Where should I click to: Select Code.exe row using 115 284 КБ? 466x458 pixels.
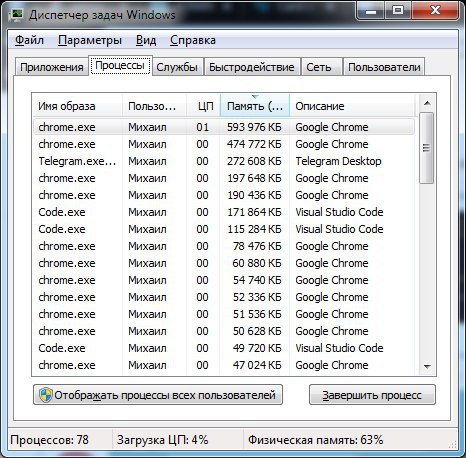pyautogui.click(x=224, y=229)
